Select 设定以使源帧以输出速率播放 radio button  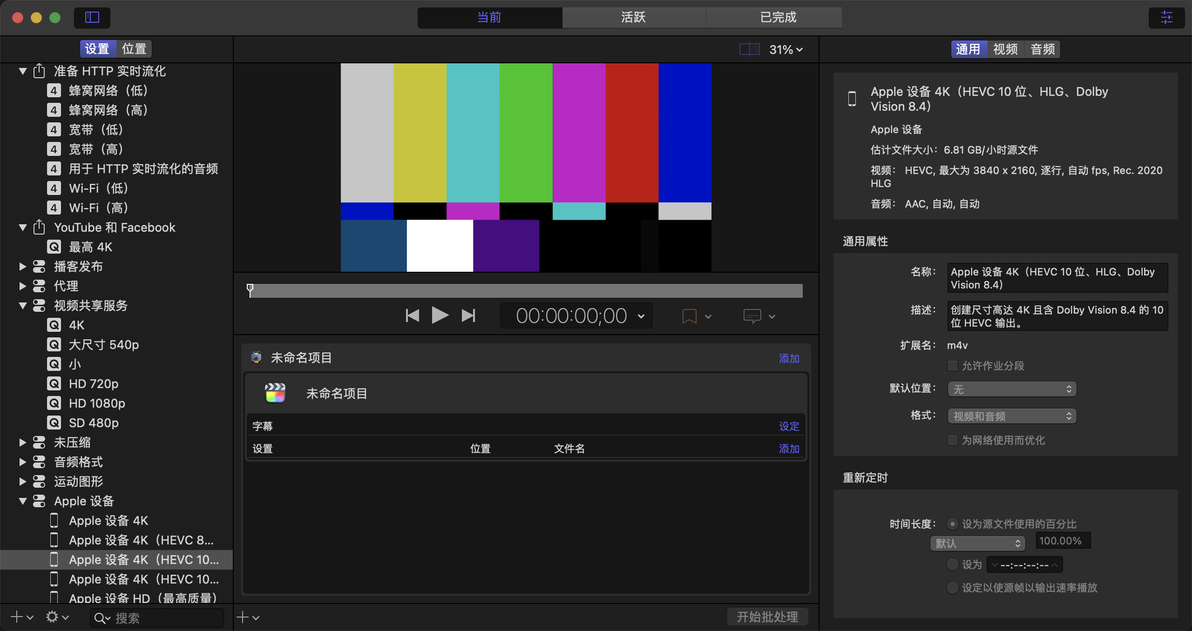point(953,588)
